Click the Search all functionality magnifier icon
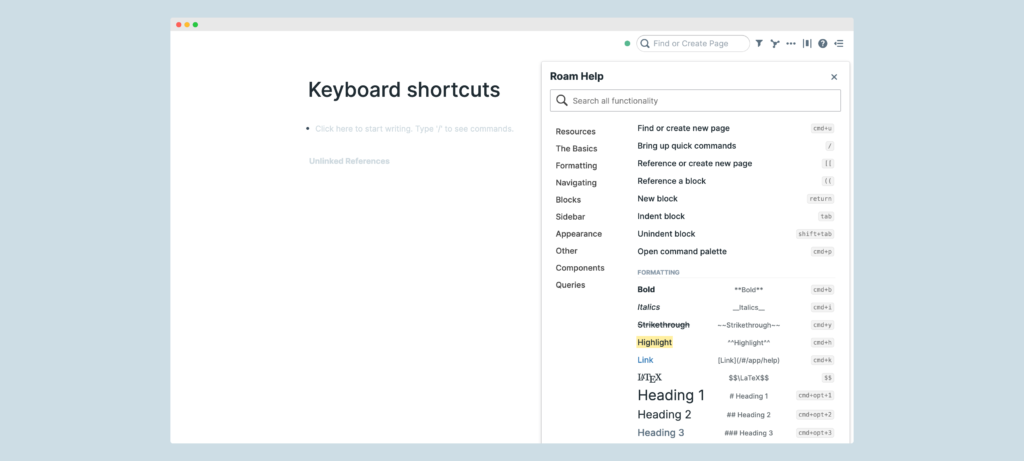This screenshot has width=1024, height=461. [x=562, y=101]
